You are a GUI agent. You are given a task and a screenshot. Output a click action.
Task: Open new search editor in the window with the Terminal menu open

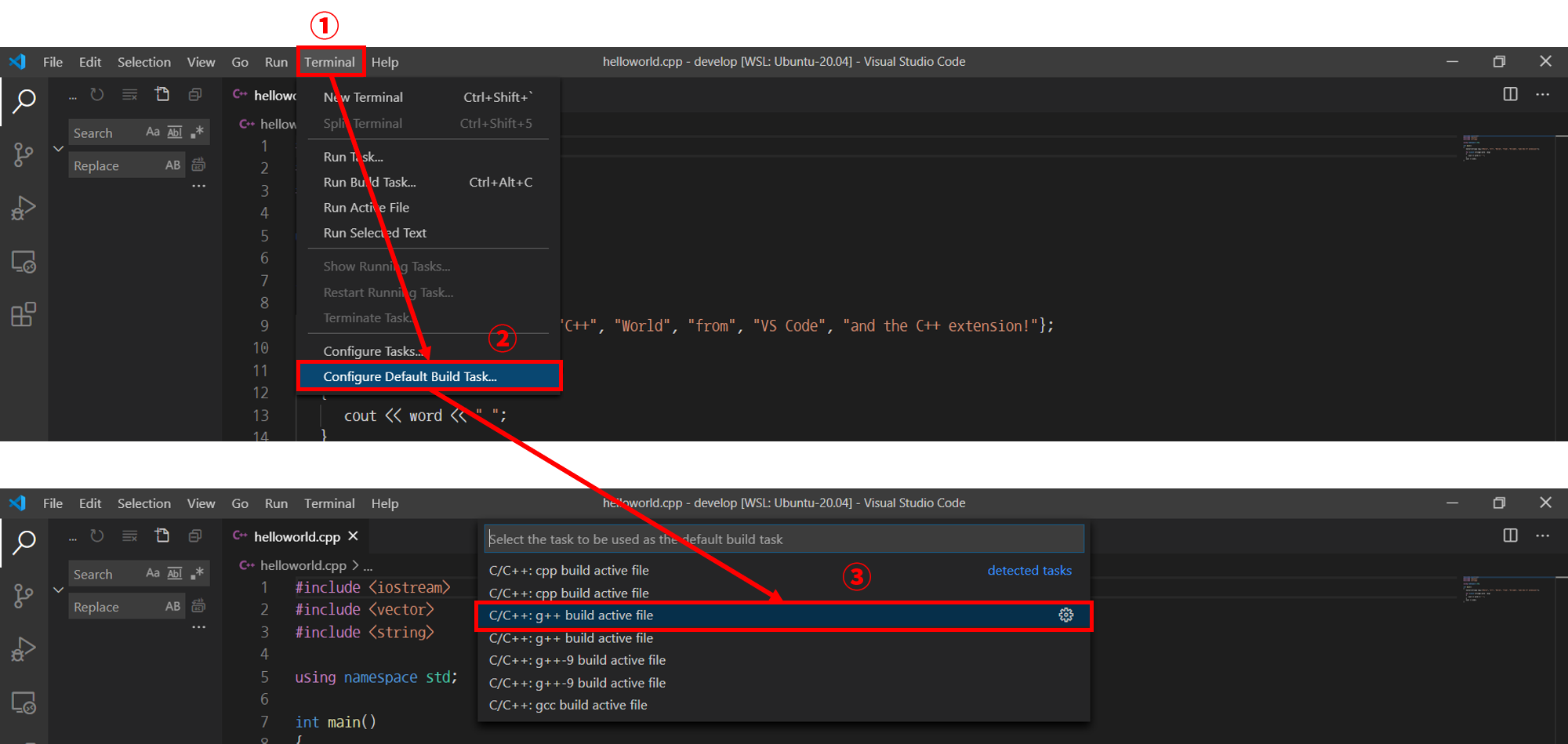click(162, 95)
